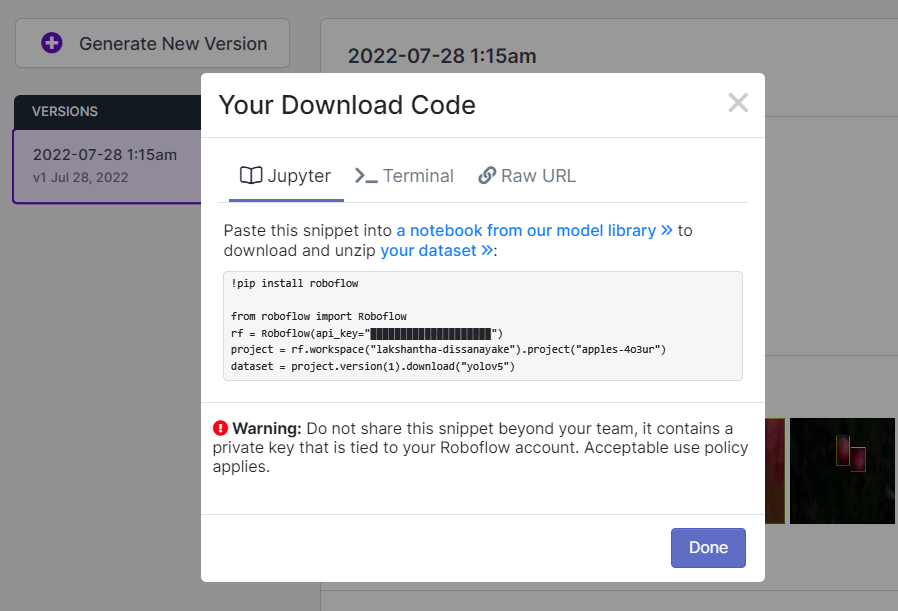Image resolution: width=898 pixels, height=611 pixels.
Task: Click the redacted api_key value
Action: point(431,333)
